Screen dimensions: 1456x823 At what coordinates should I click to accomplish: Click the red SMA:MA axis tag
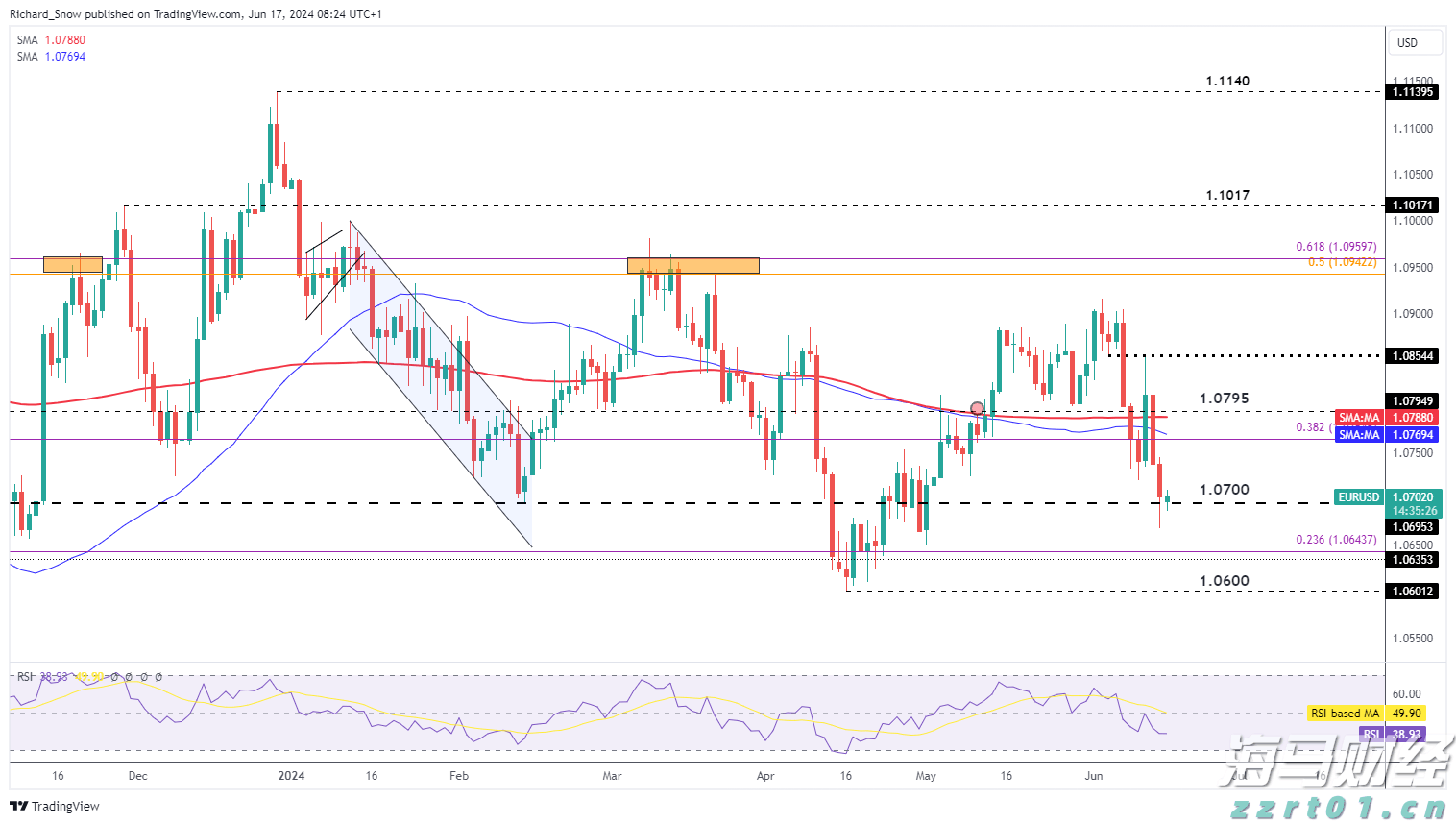1359,418
